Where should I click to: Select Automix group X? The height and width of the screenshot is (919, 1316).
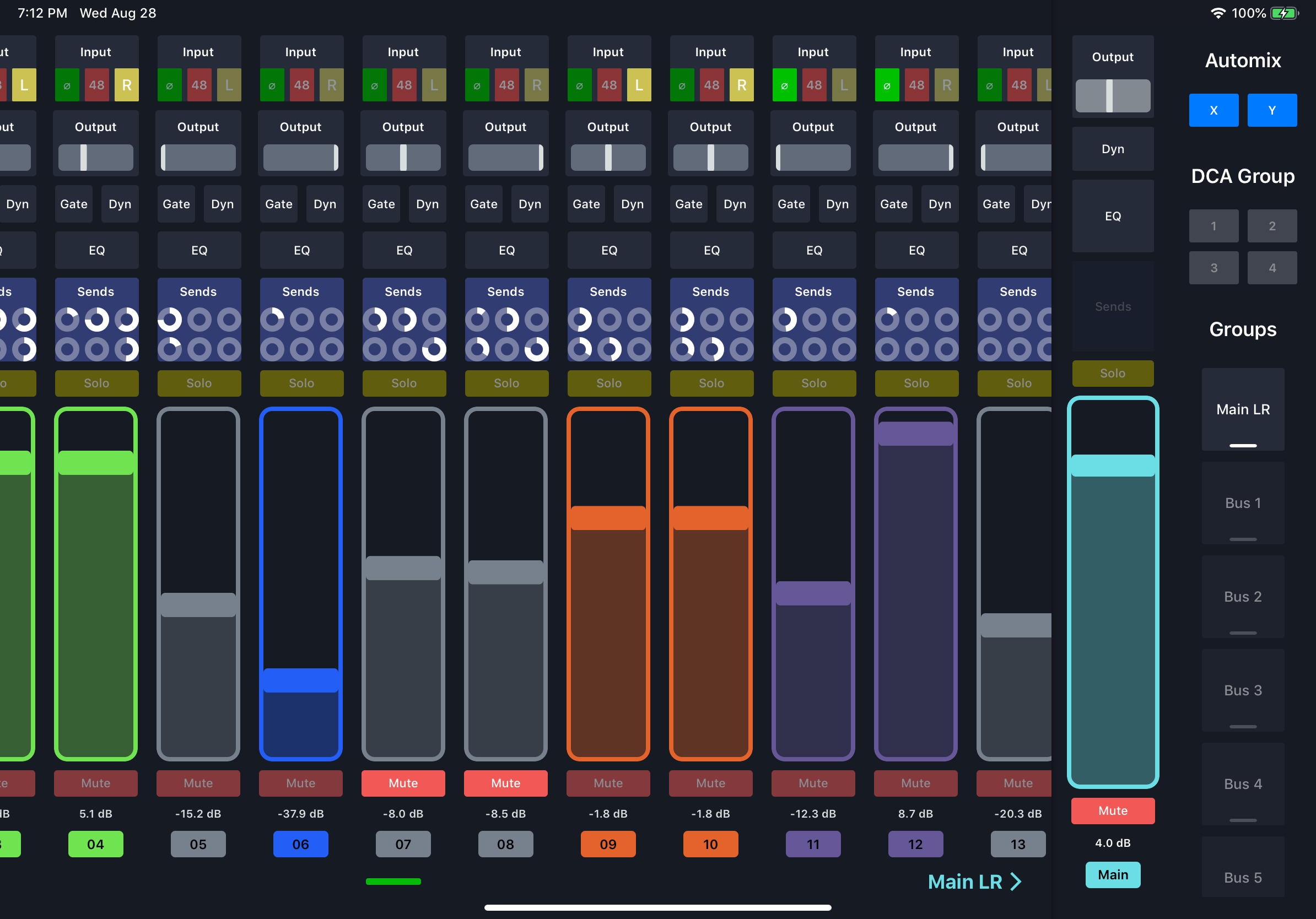click(1213, 110)
